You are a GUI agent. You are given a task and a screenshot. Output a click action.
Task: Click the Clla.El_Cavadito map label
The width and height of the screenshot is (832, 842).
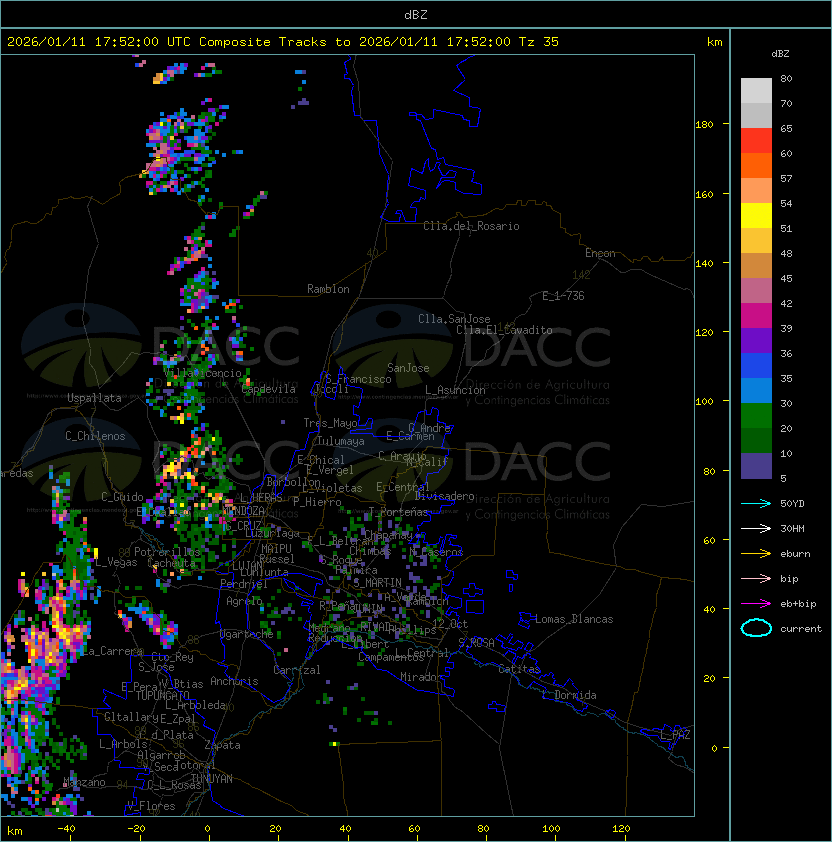(x=504, y=330)
